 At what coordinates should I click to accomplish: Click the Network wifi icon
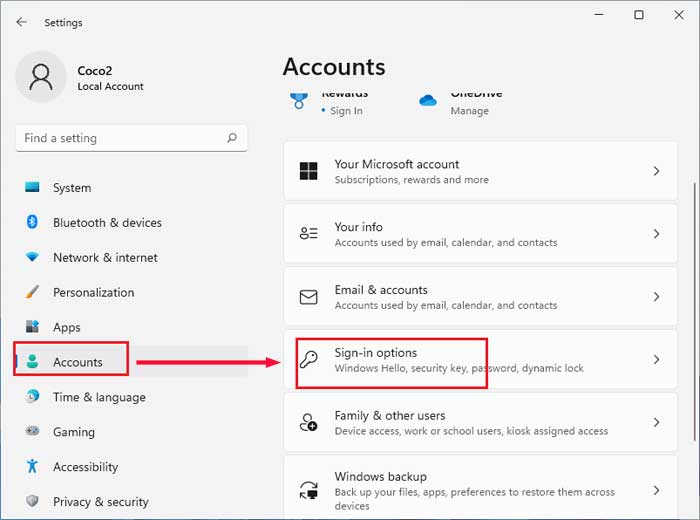(32, 257)
